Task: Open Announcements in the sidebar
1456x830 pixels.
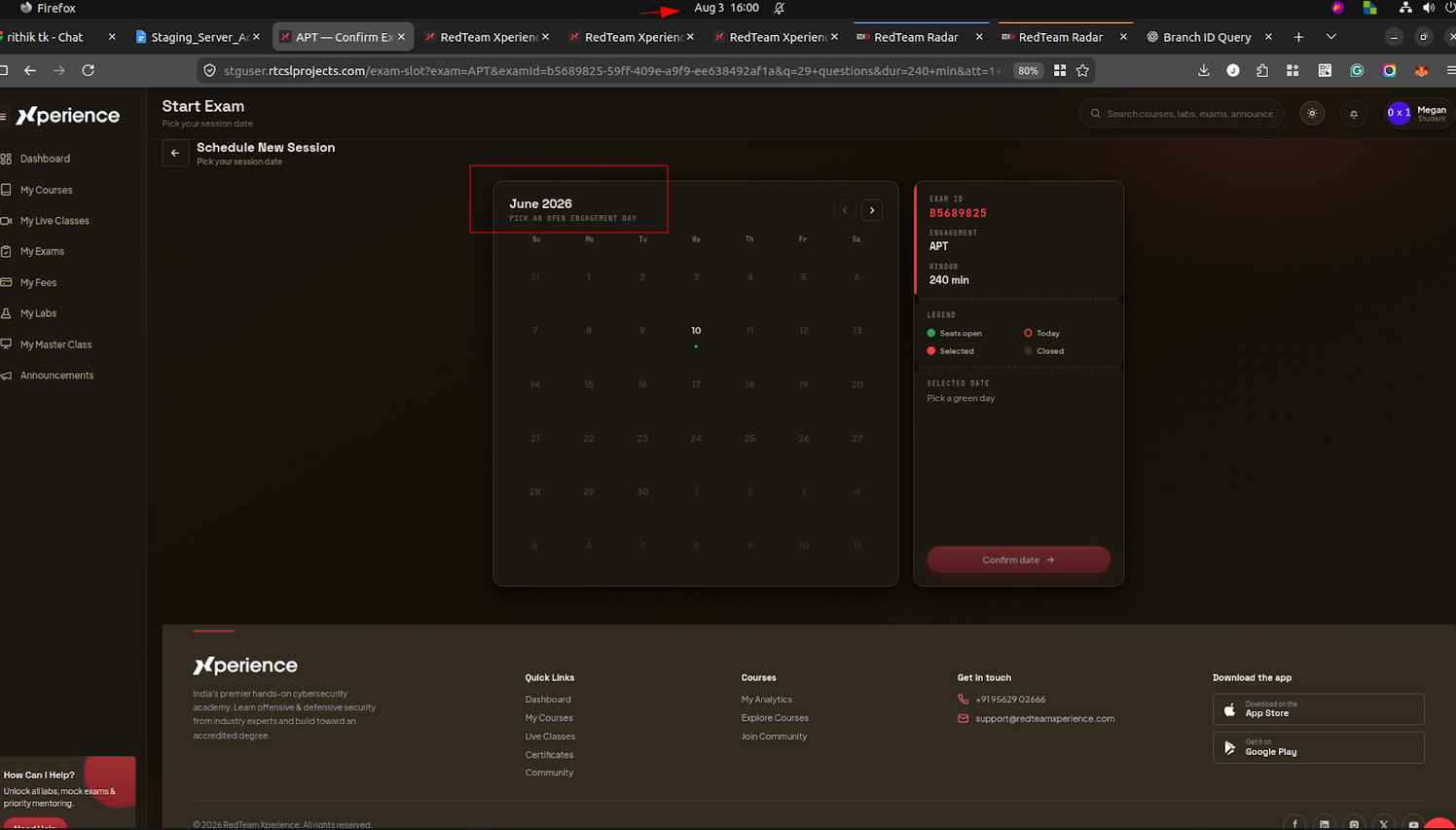Action: pos(56,376)
